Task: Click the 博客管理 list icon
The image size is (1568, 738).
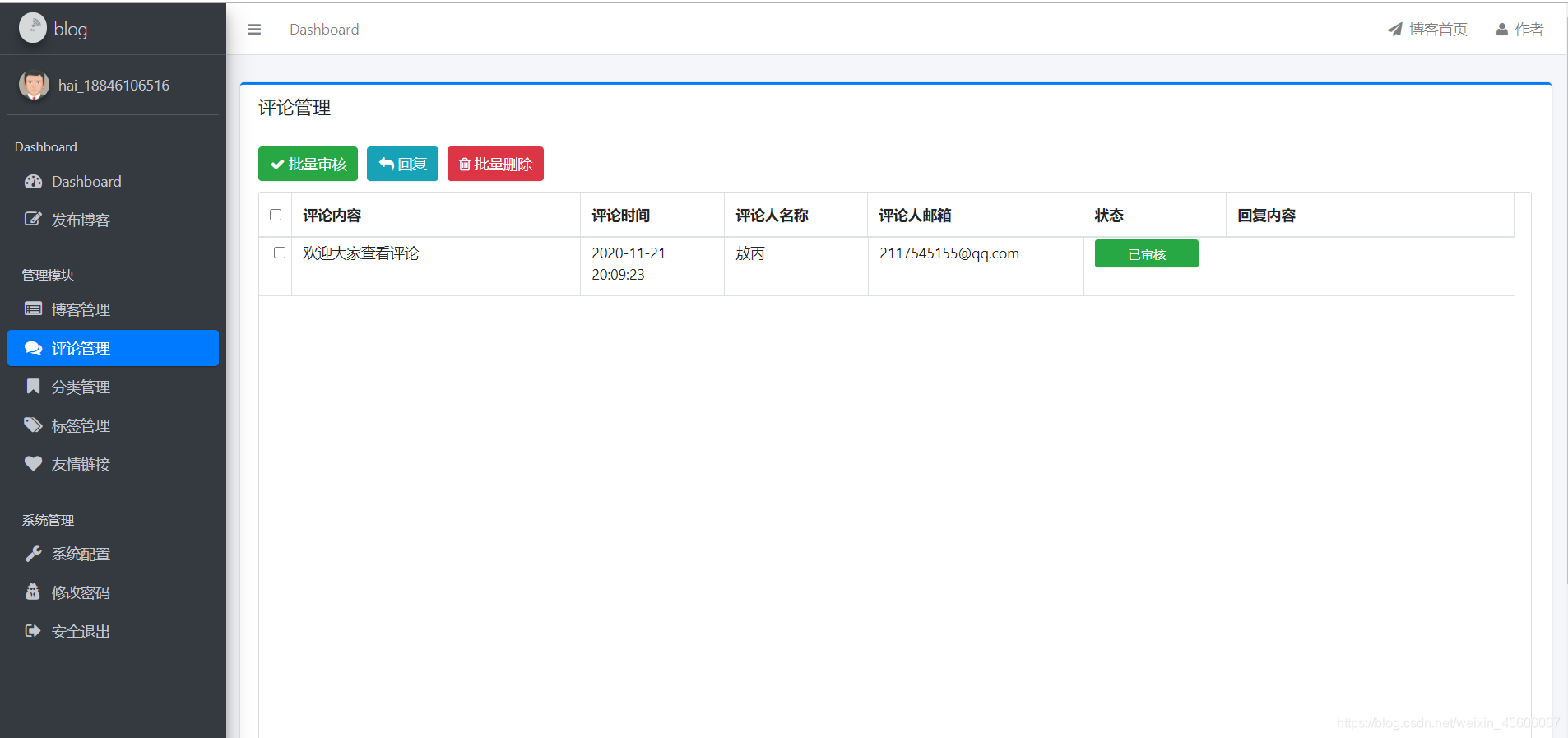Action: pyautogui.click(x=33, y=309)
